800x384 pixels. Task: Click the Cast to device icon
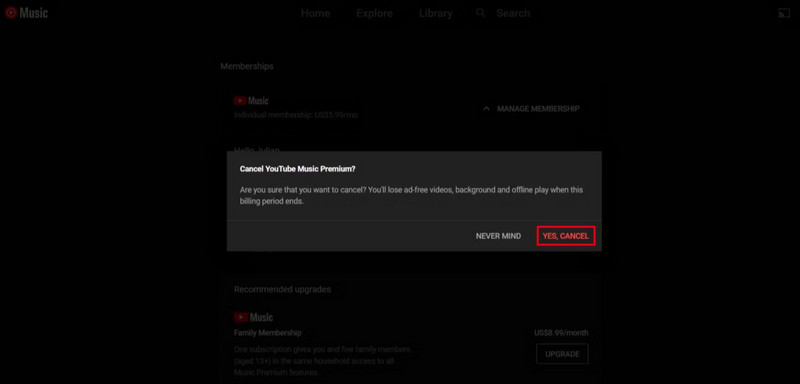coord(784,13)
